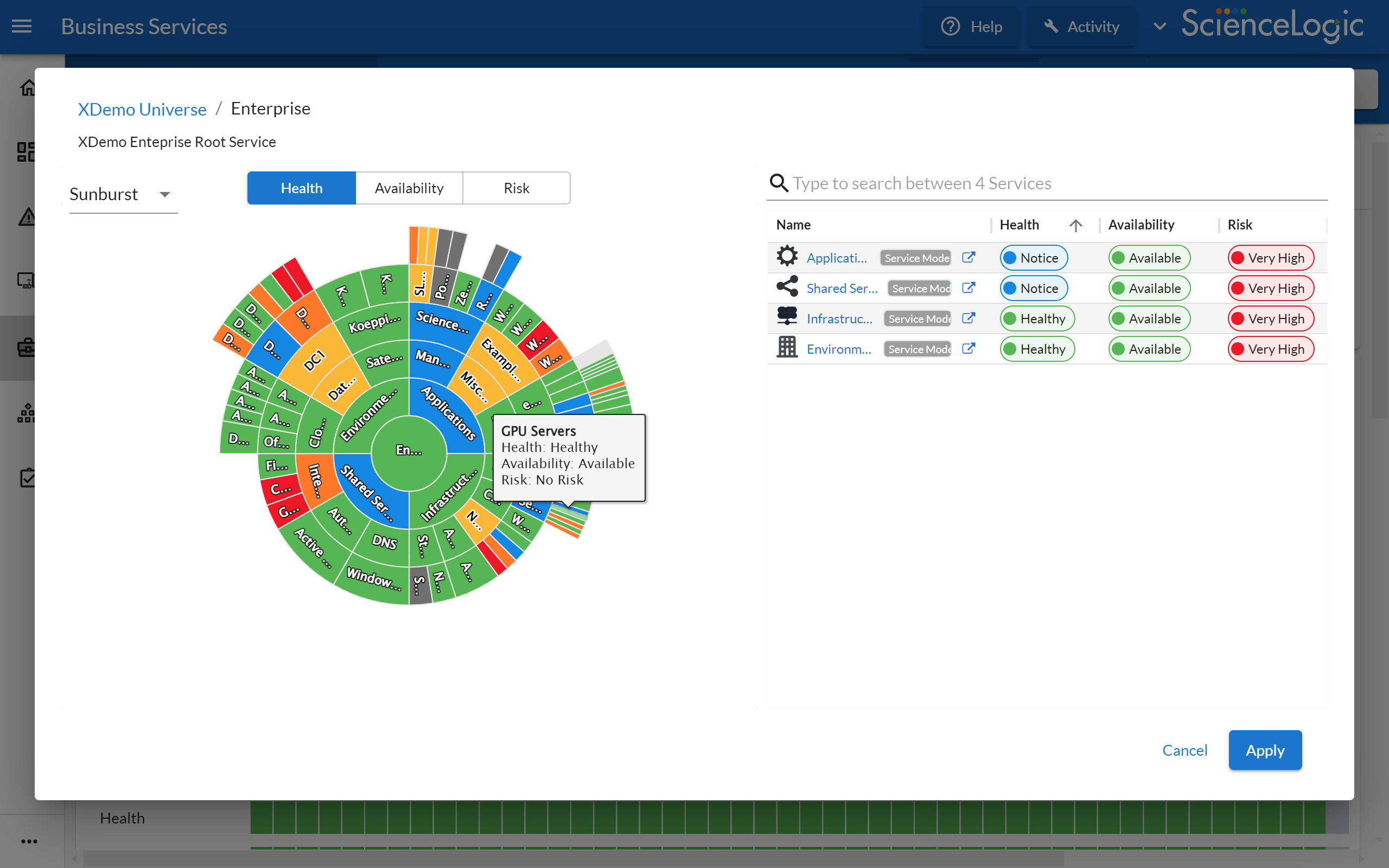Image resolution: width=1389 pixels, height=868 pixels.
Task: Open Applications row in new window icon
Action: click(x=969, y=257)
